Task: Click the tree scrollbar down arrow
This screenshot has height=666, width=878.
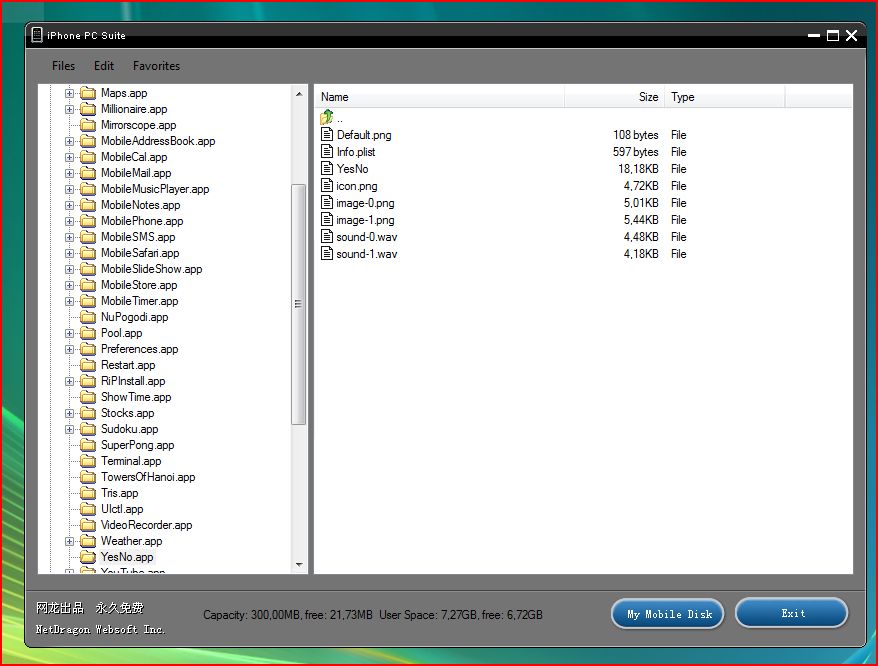Action: pyautogui.click(x=299, y=565)
